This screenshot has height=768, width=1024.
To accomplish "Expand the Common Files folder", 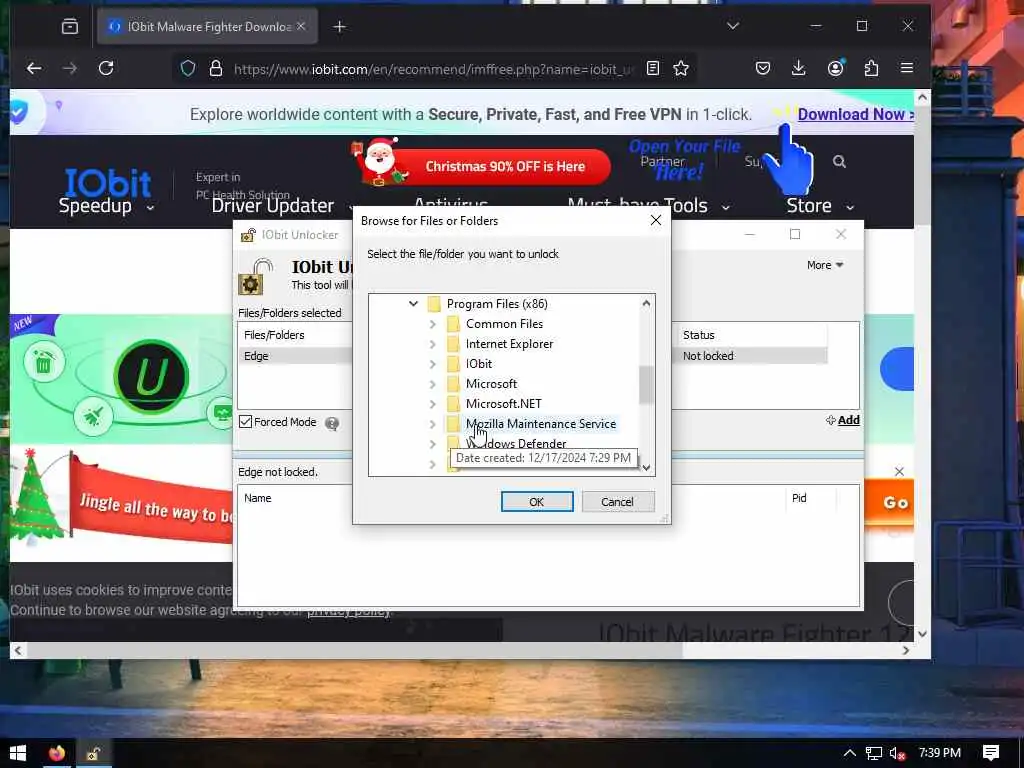I will pyautogui.click(x=432, y=324).
